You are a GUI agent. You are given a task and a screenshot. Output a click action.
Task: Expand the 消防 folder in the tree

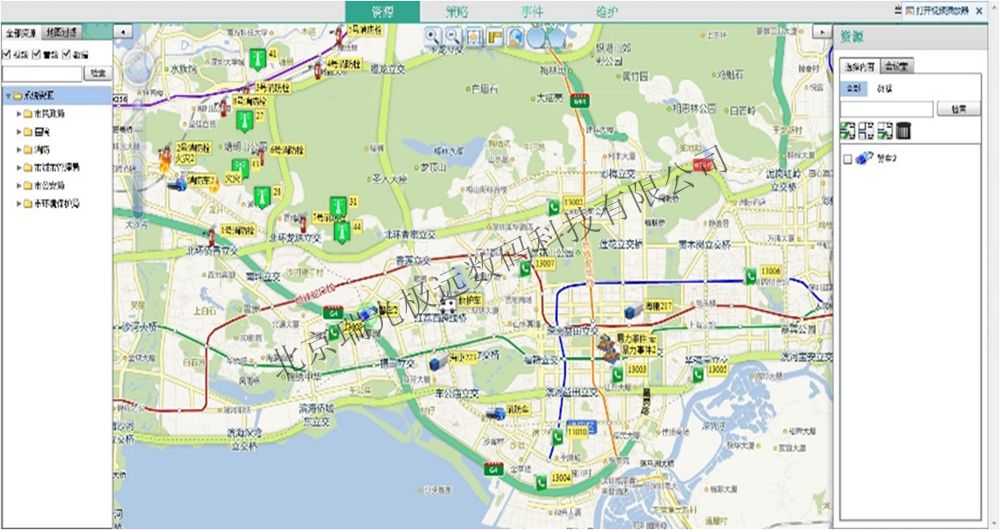click(20, 150)
